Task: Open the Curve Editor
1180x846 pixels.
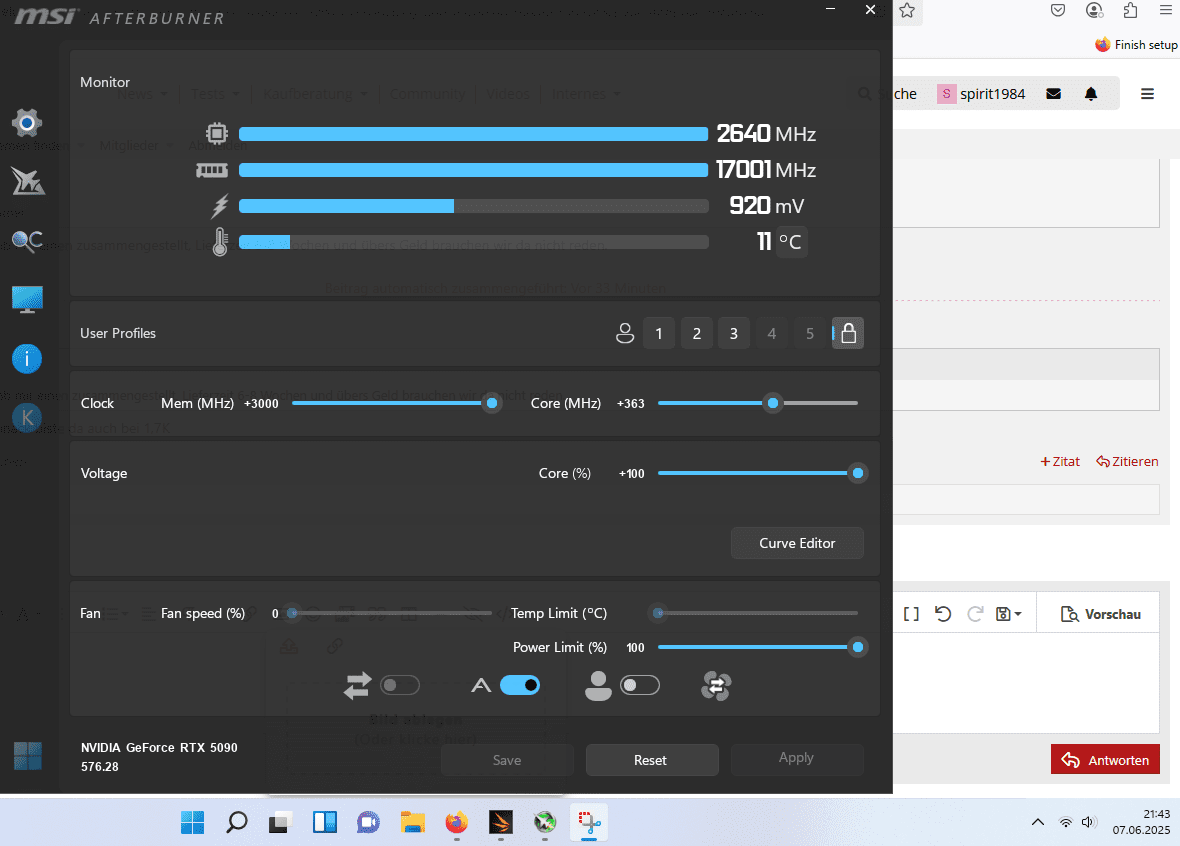Action: (797, 543)
